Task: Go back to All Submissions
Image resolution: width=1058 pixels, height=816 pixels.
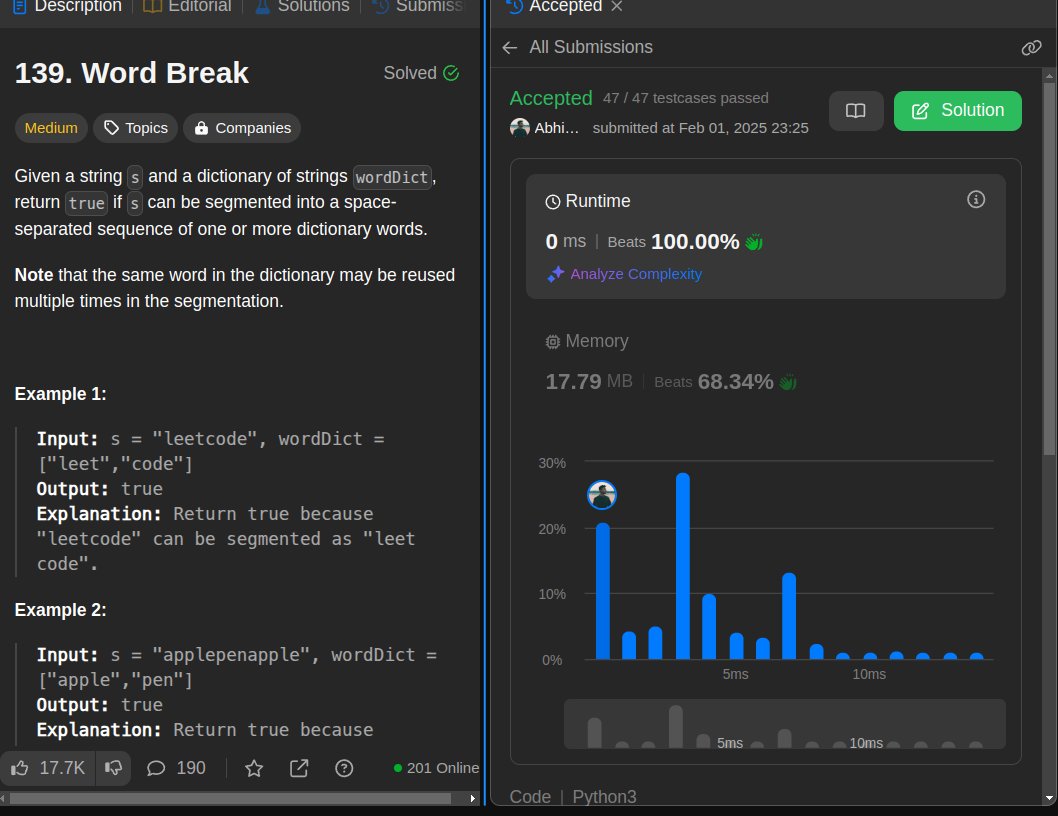Action: pos(590,47)
